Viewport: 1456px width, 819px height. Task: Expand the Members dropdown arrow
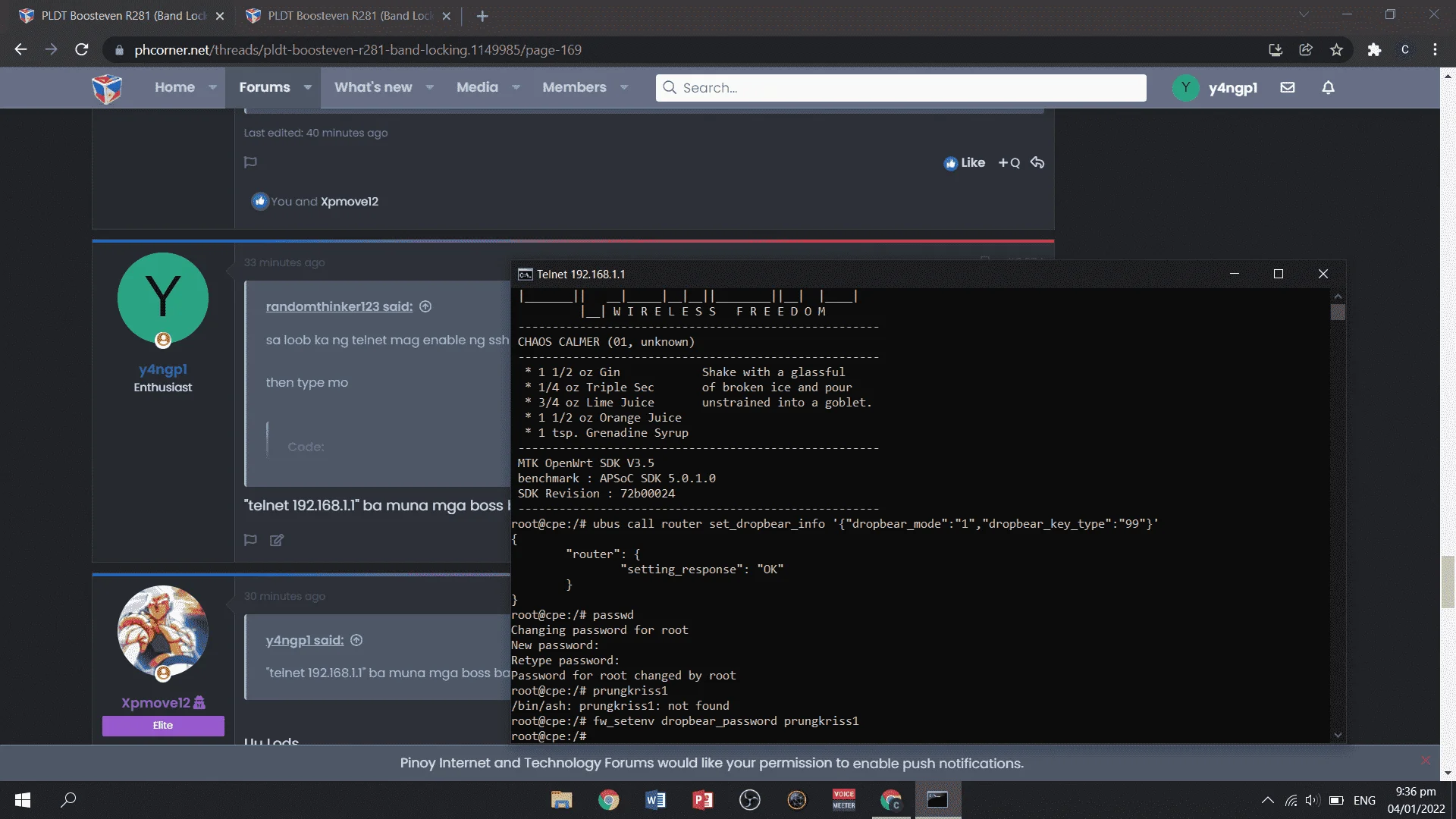click(624, 88)
